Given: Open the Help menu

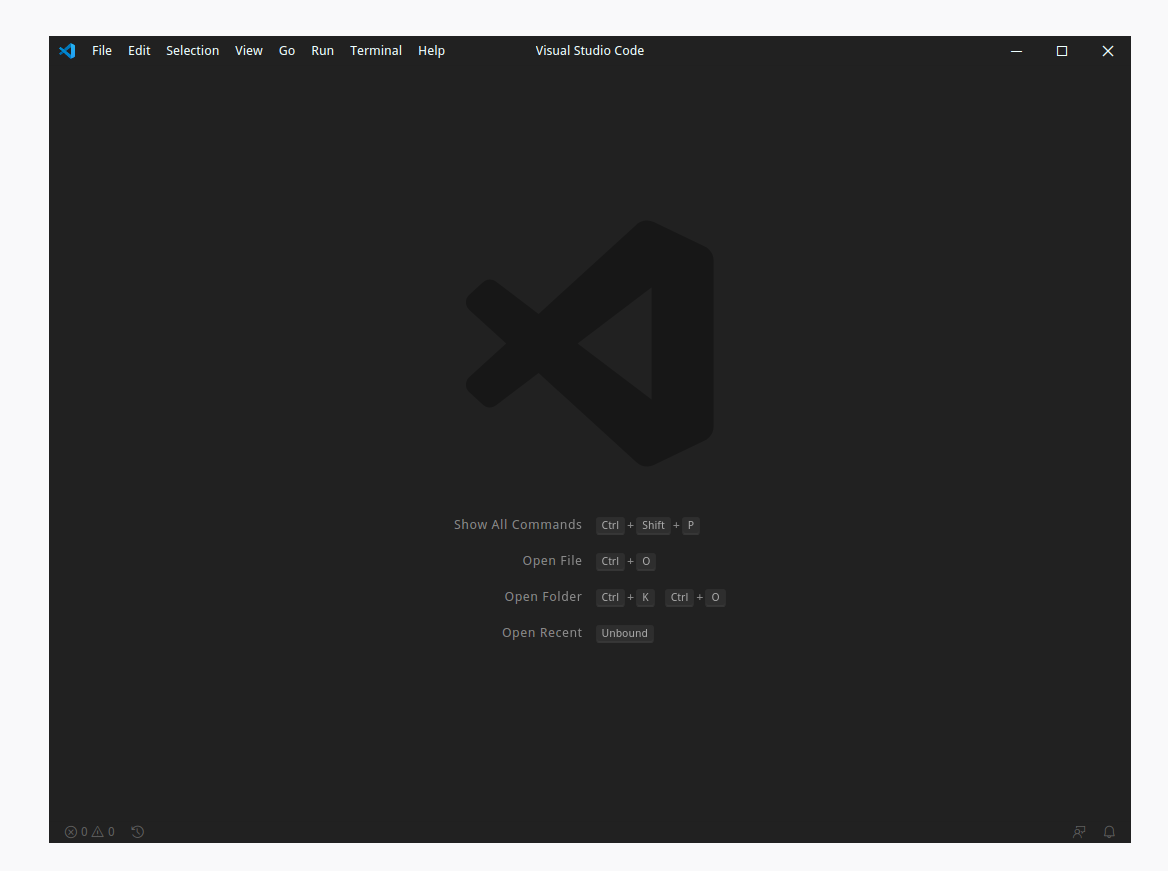Looking at the screenshot, I should pos(431,51).
